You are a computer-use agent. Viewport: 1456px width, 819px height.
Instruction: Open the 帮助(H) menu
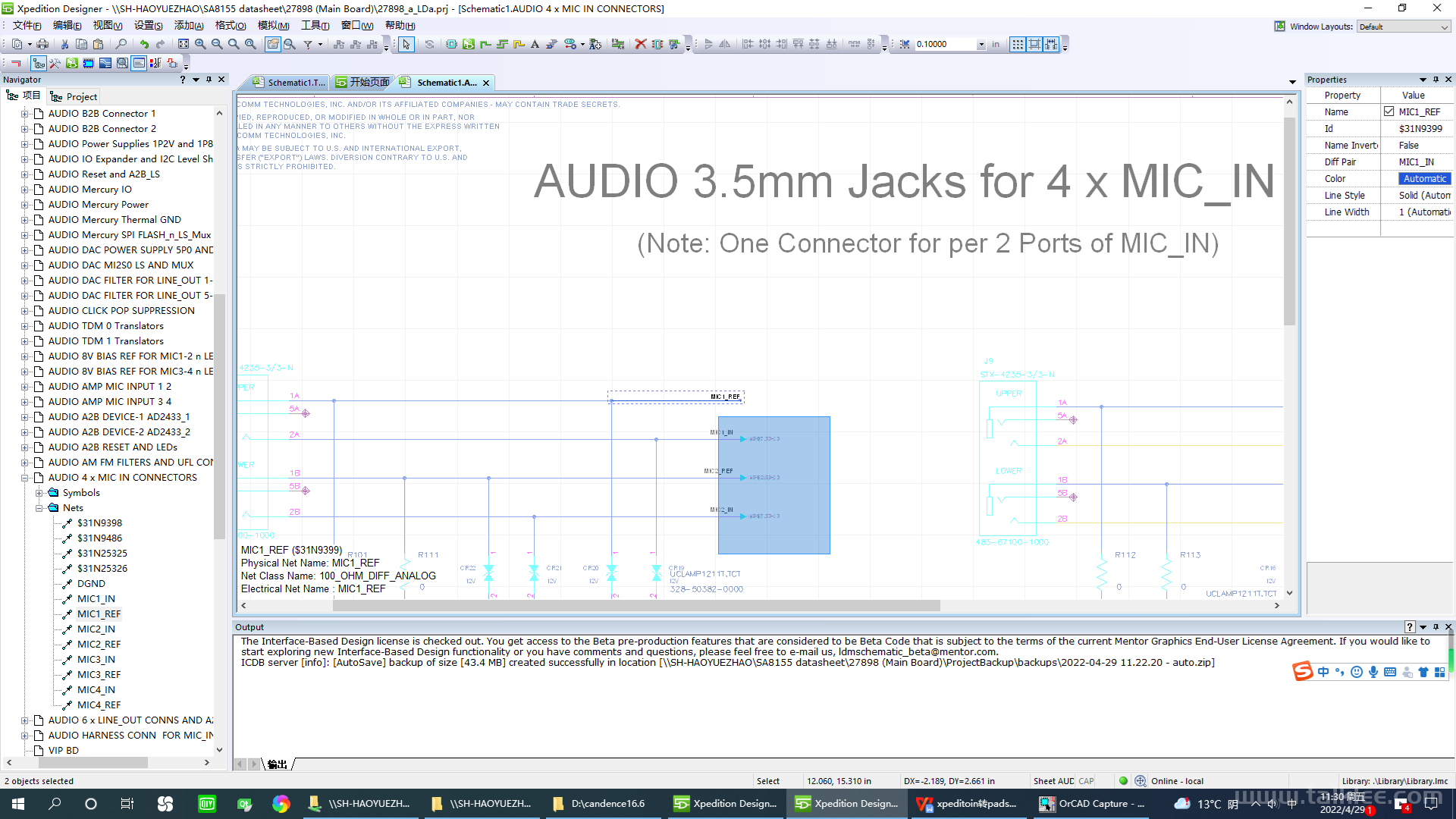click(400, 26)
